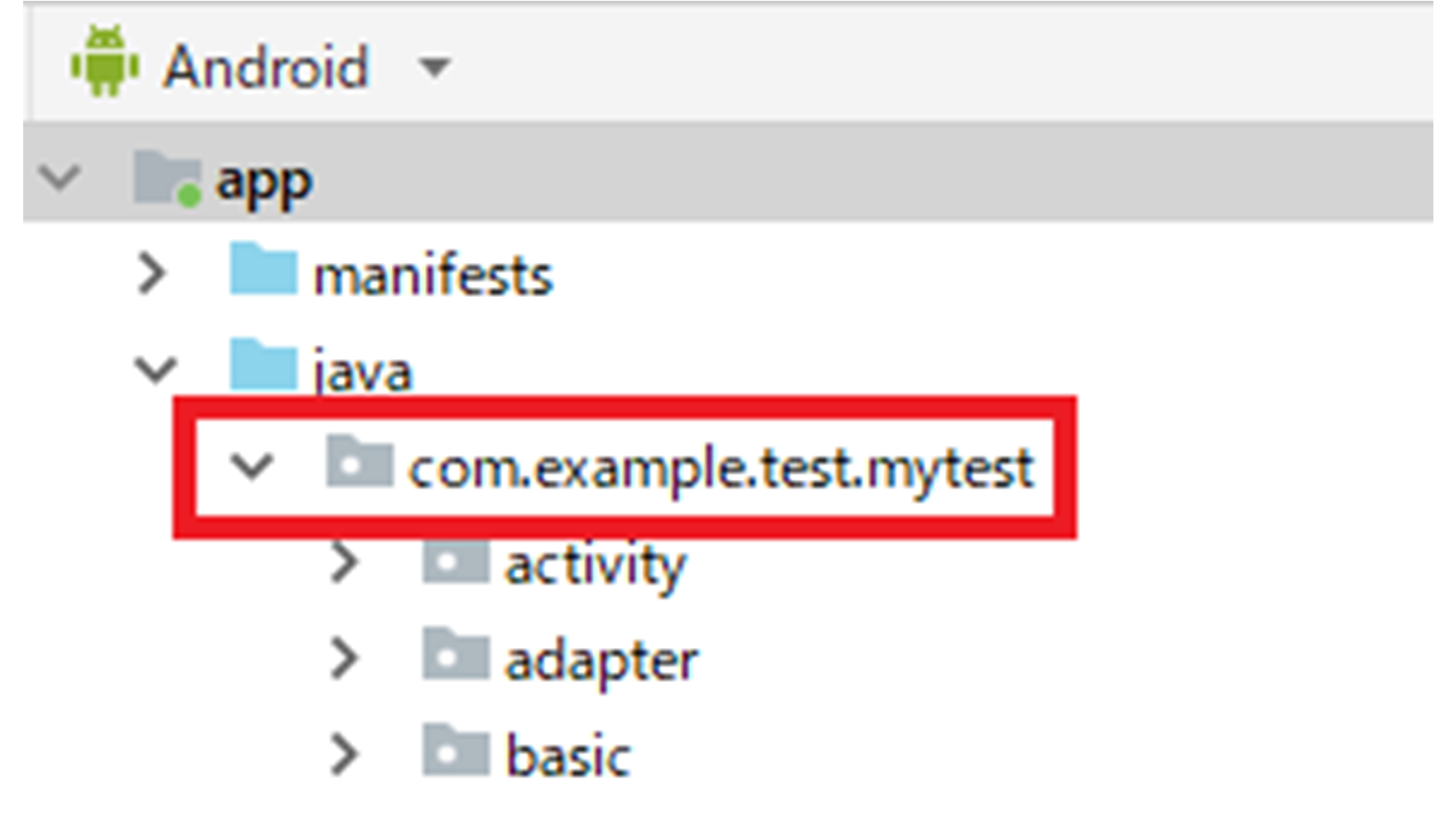Collapse the java folder chevron
This screenshot has width=1456, height=819.
[156, 369]
